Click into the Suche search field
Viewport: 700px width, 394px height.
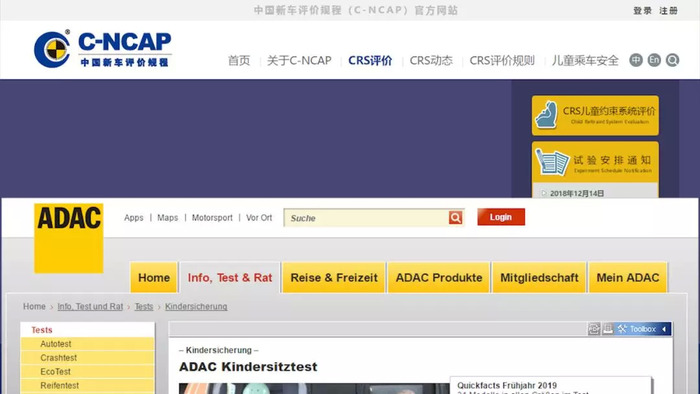(x=366, y=218)
